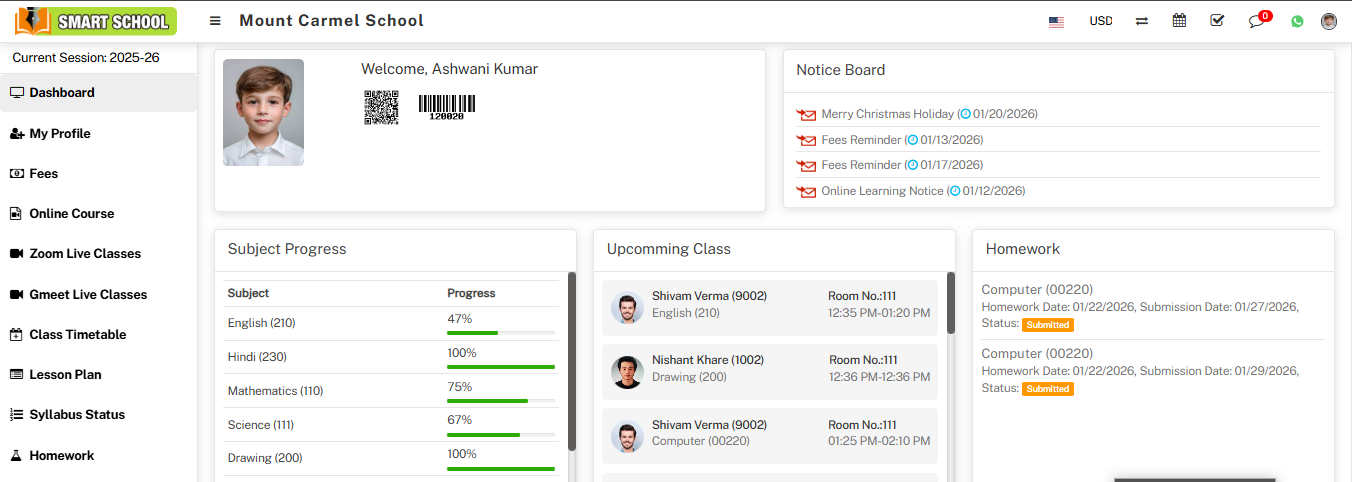This screenshot has width=1352, height=482.
Task: Click the student barcode 120020
Action: click(x=446, y=107)
